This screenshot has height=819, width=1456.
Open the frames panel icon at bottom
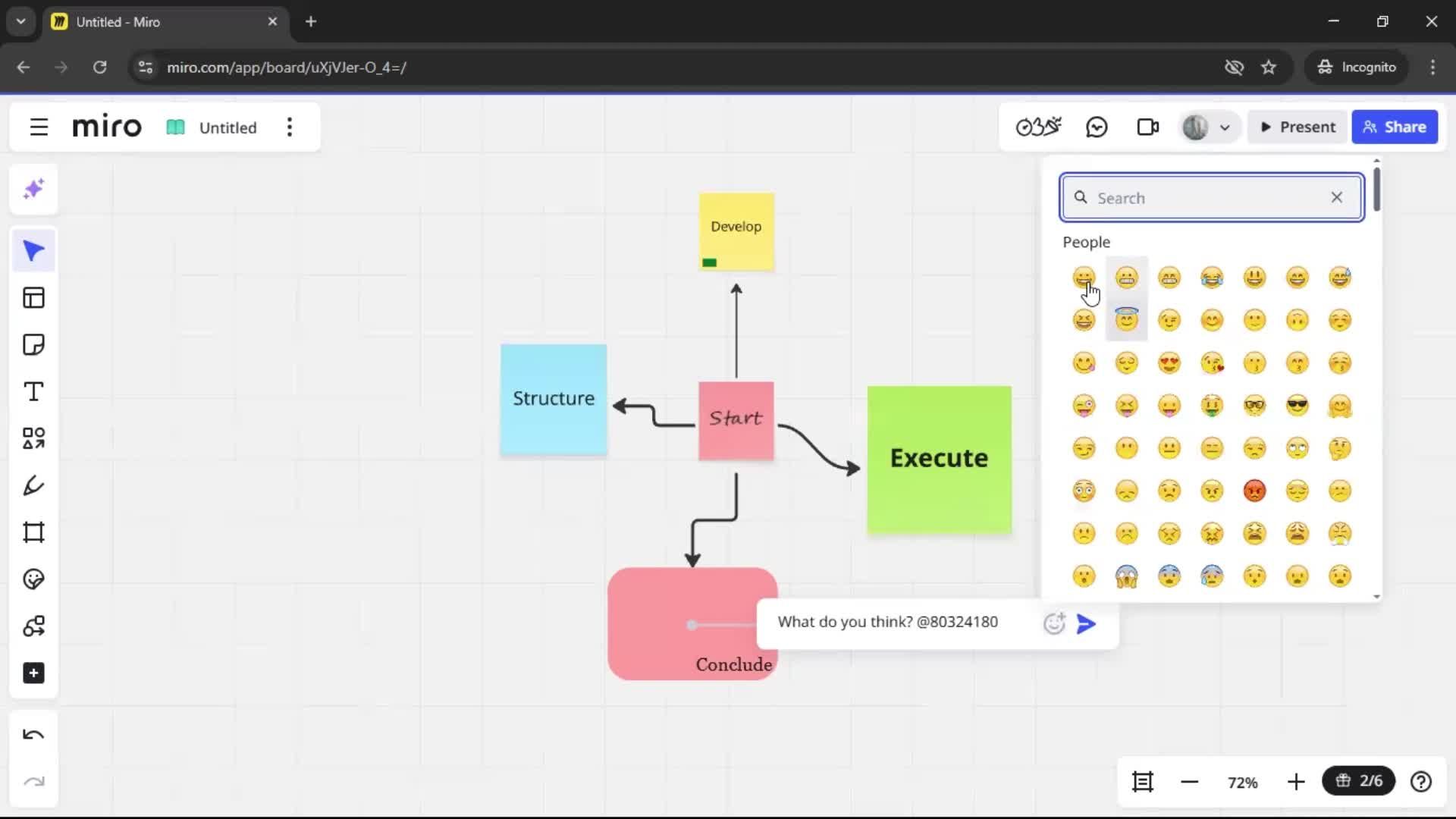[1143, 782]
